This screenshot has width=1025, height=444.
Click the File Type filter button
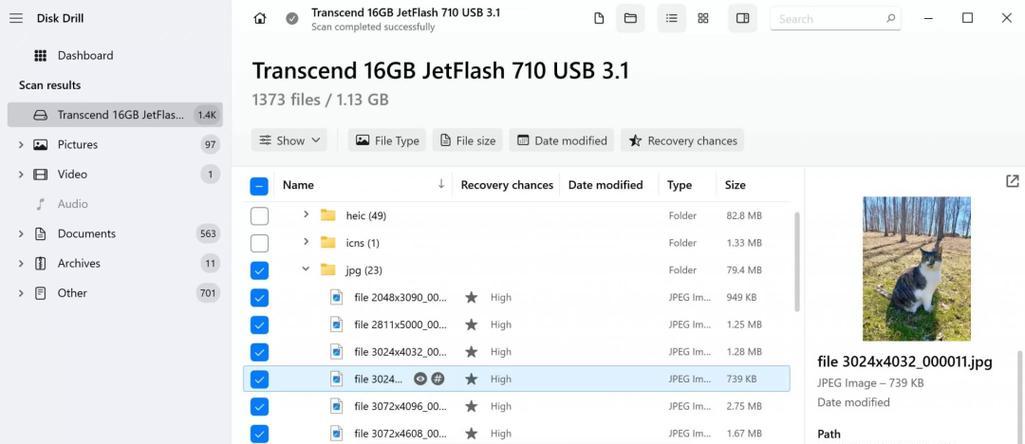pyautogui.click(x=387, y=141)
